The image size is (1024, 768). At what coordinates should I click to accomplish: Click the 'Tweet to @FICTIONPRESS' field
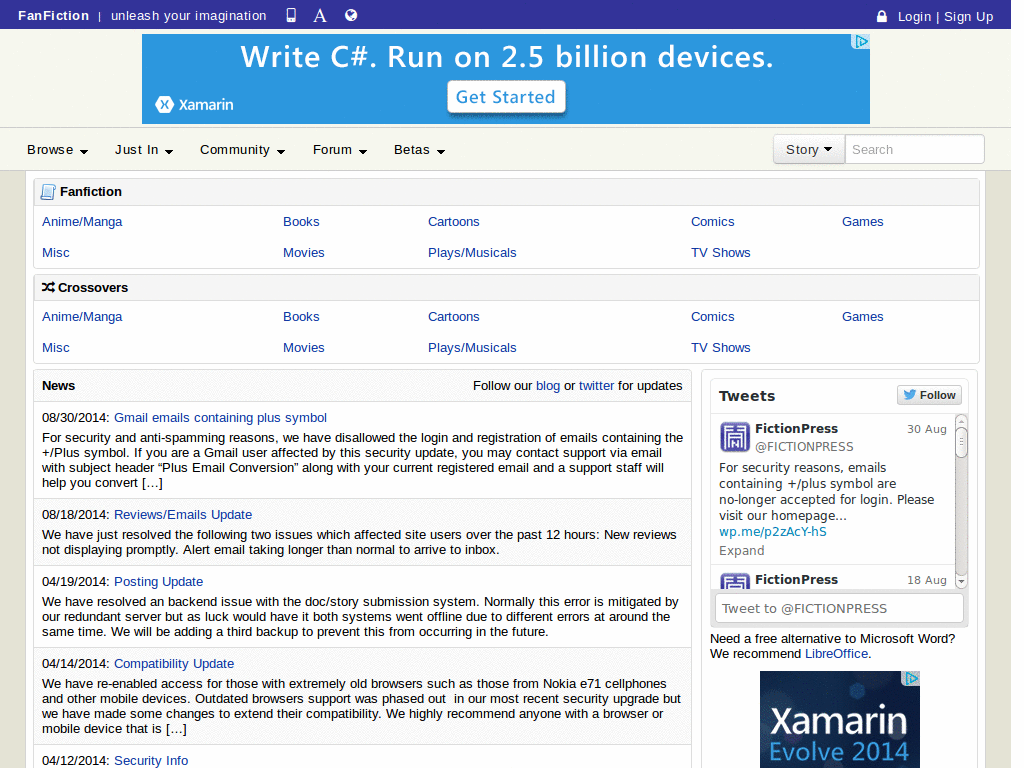pos(839,608)
